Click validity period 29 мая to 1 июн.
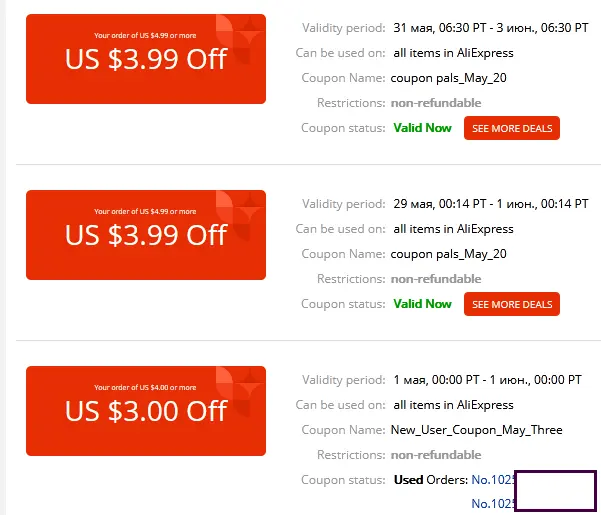This screenshot has width=601, height=515. click(x=491, y=203)
